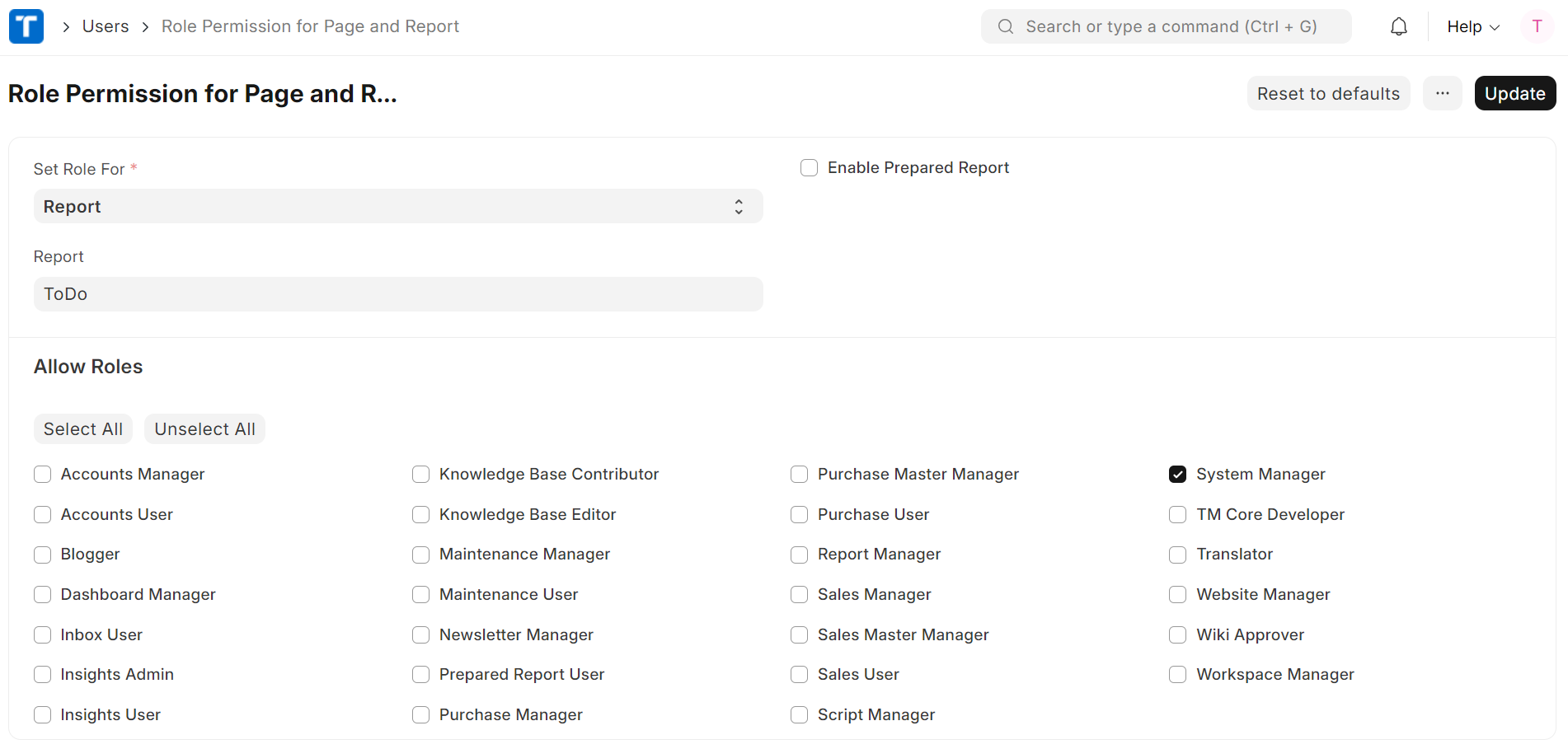Viewport: 1568px width, 749px height.
Task: Select the Knowledge Base Editor checkbox
Action: click(x=420, y=515)
